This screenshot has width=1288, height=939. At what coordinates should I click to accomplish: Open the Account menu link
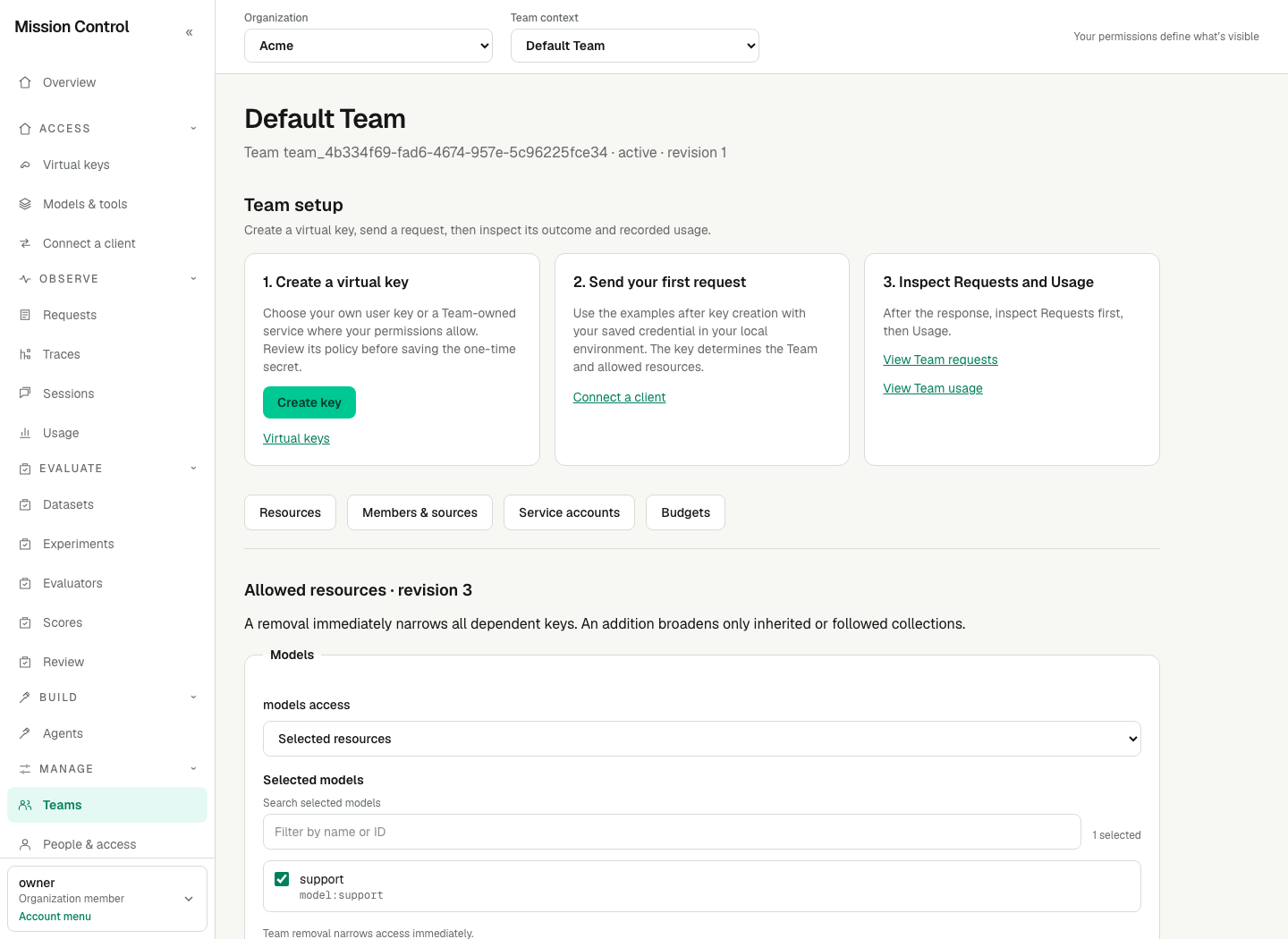click(55, 917)
